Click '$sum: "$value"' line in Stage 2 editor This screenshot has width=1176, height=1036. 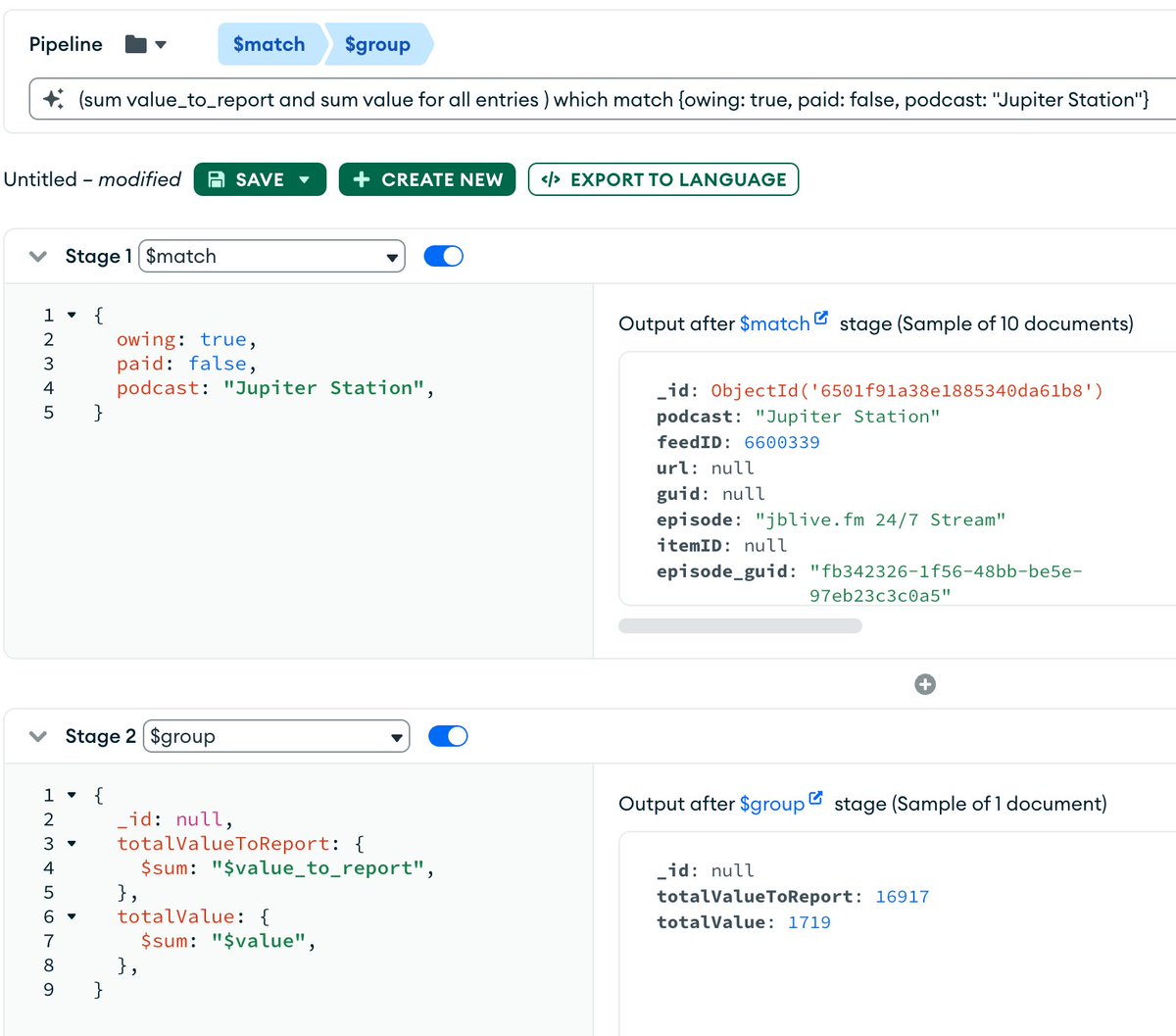pos(228,941)
